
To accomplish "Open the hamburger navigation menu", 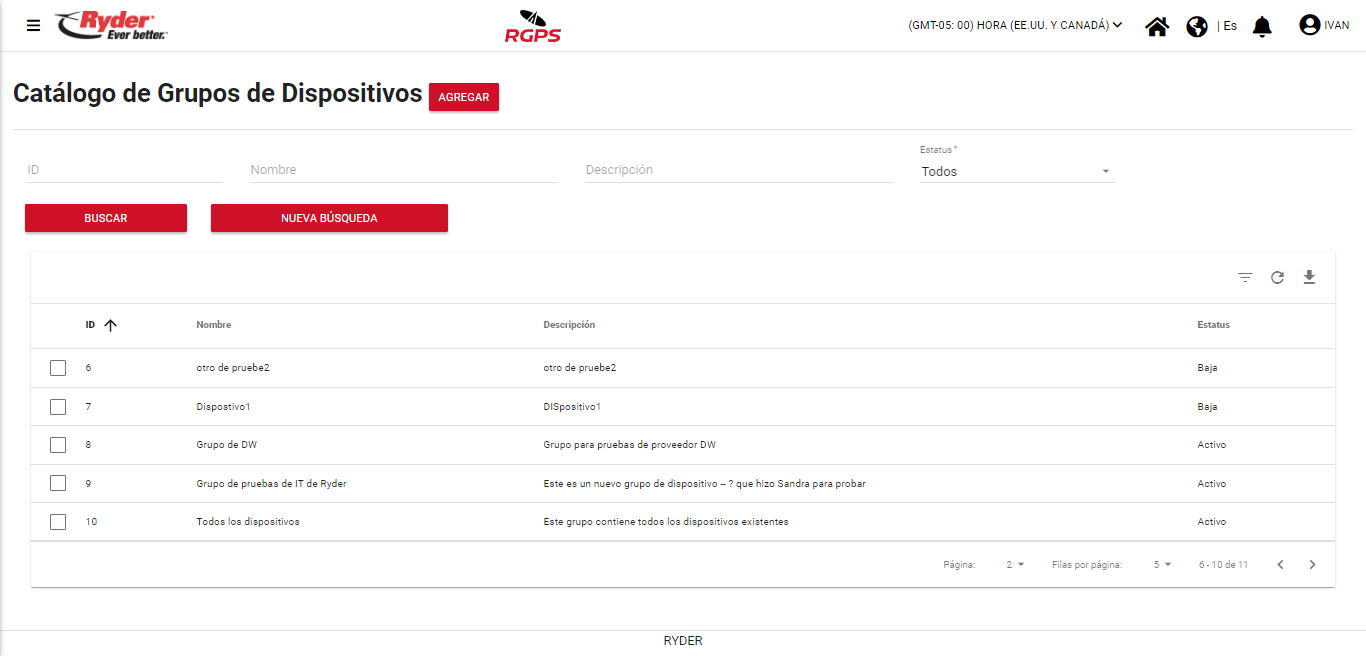I will pos(34,26).
